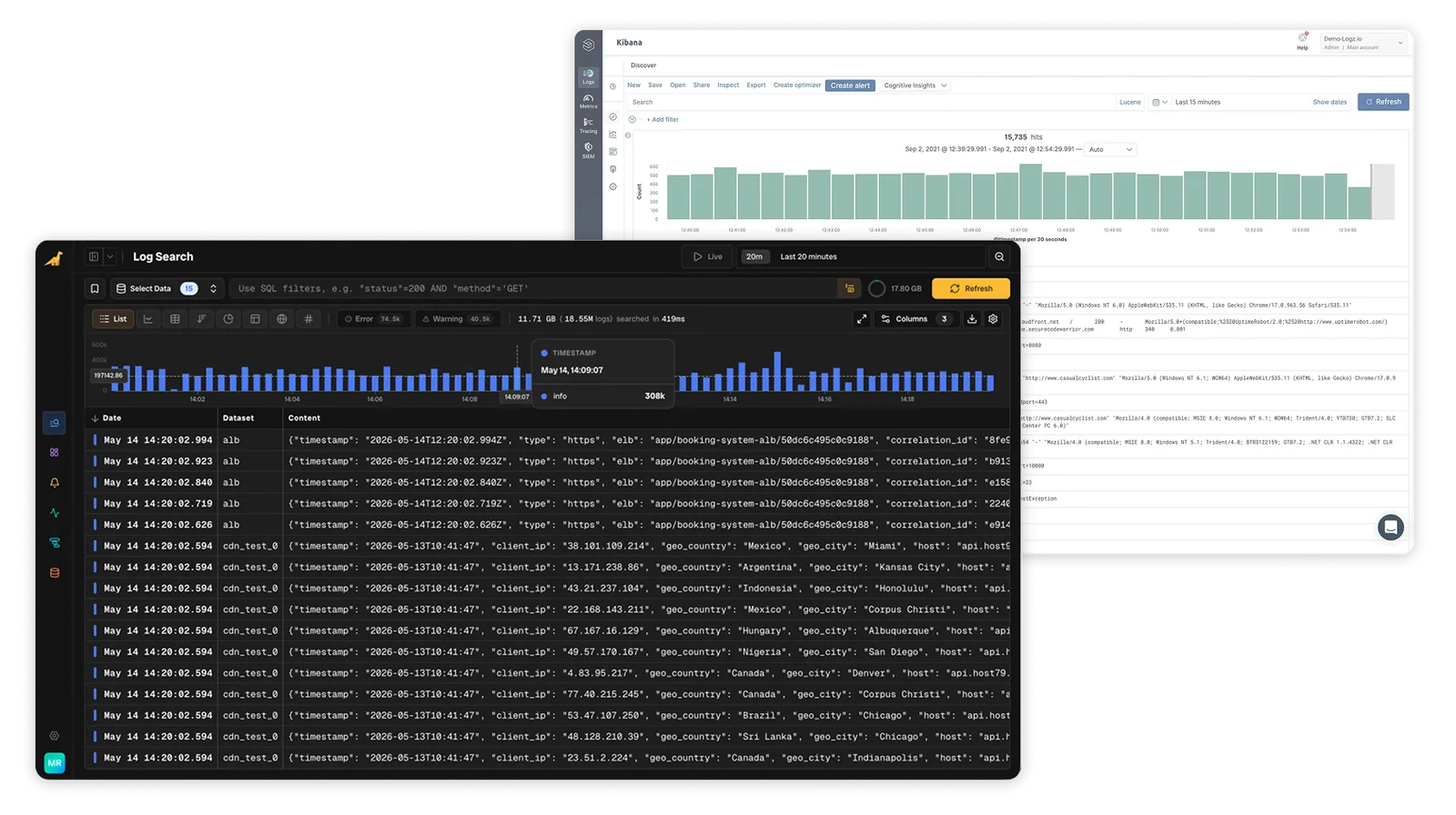The height and width of the screenshot is (815, 1456).
Task: Open the MR user avatar
Action: click(55, 763)
